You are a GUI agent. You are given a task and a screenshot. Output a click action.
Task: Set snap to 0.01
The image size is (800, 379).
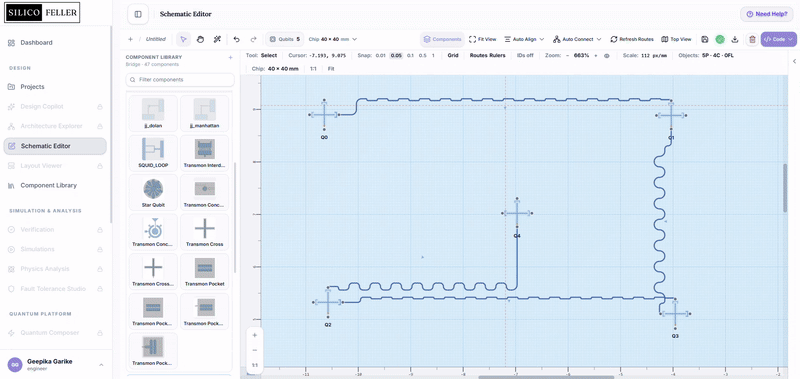tap(381, 56)
